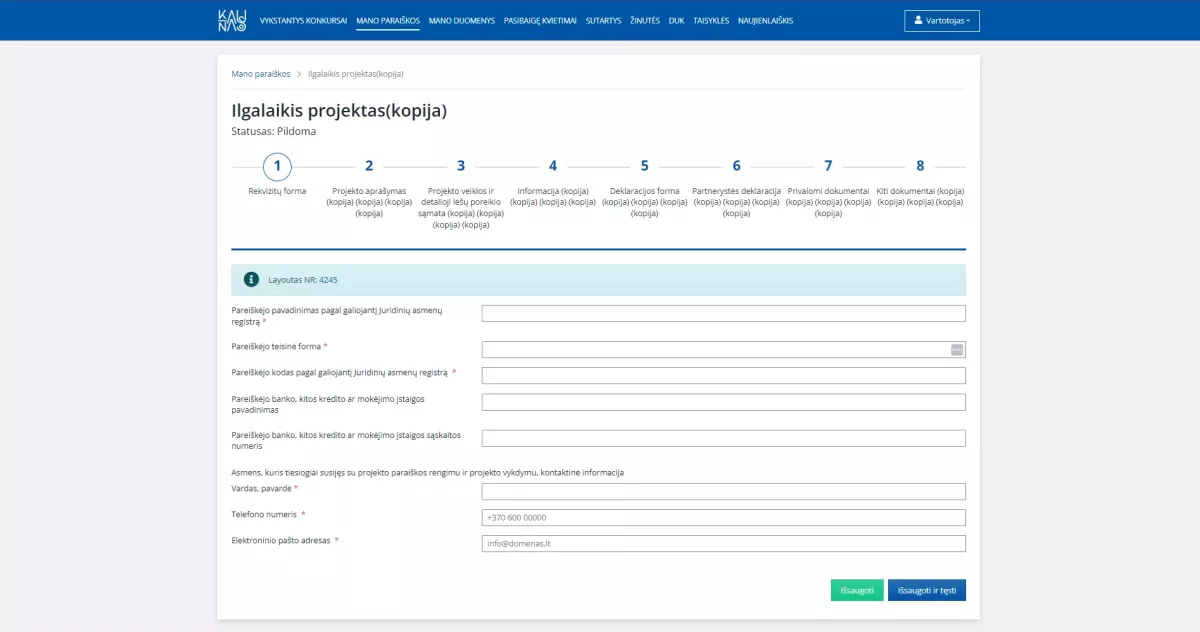Select step 6 Partnerystės deklaracija
Image resolution: width=1200 pixels, height=632 pixels.
pos(736,166)
